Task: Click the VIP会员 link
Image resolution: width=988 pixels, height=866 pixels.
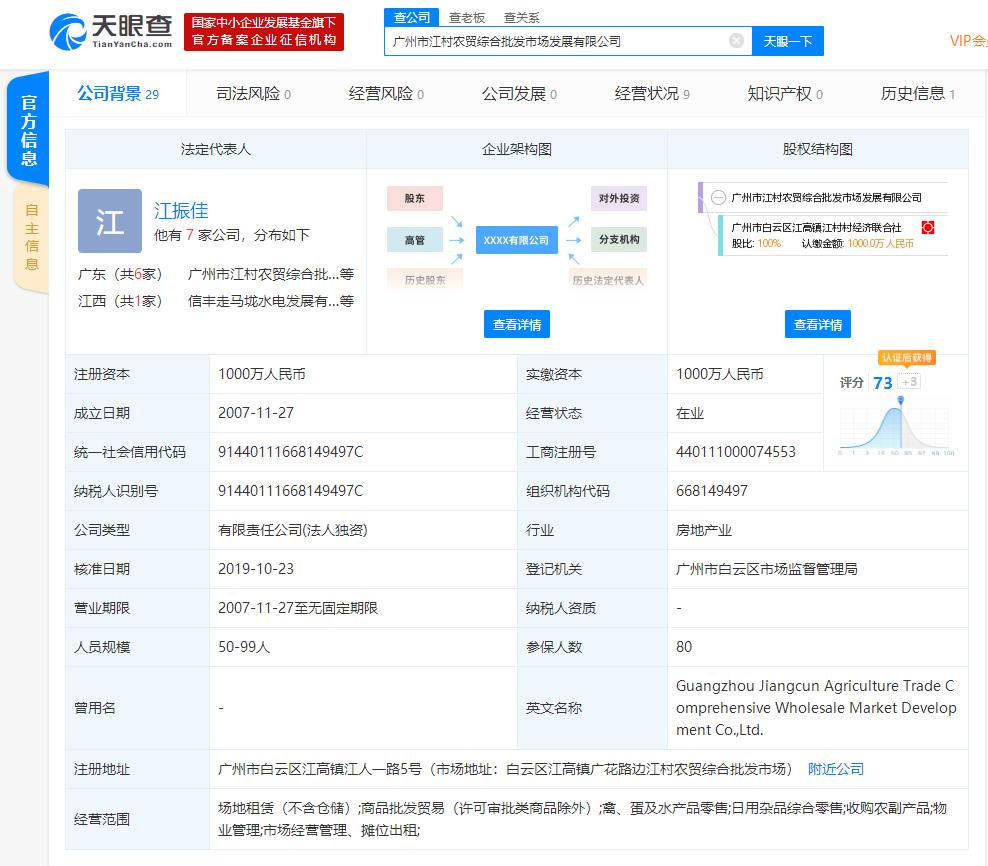Action: click(968, 41)
